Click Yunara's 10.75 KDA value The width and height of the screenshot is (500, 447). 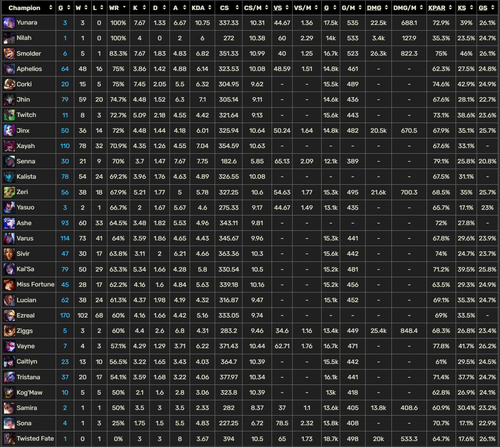[202, 23]
